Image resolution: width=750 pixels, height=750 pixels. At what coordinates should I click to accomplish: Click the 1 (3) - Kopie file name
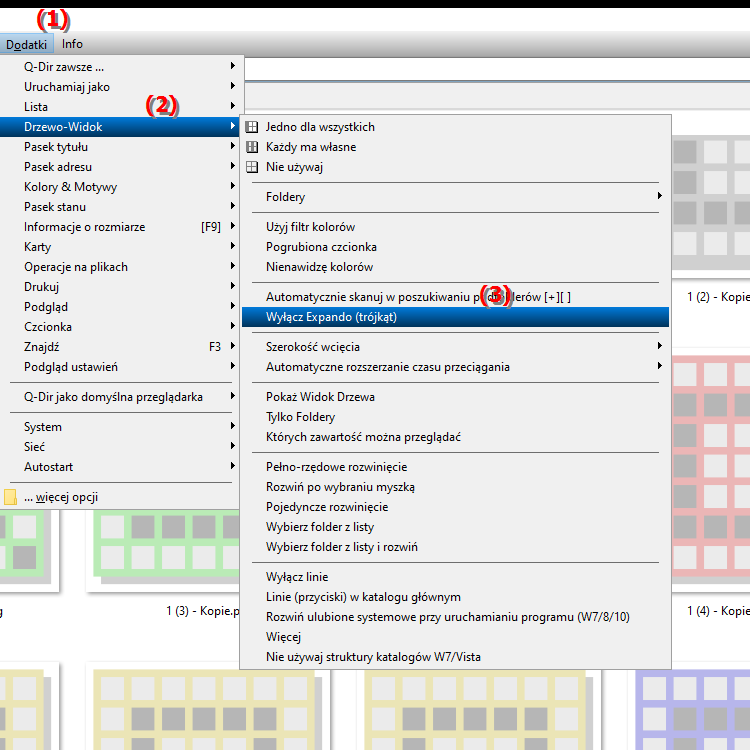pos(203,611)
